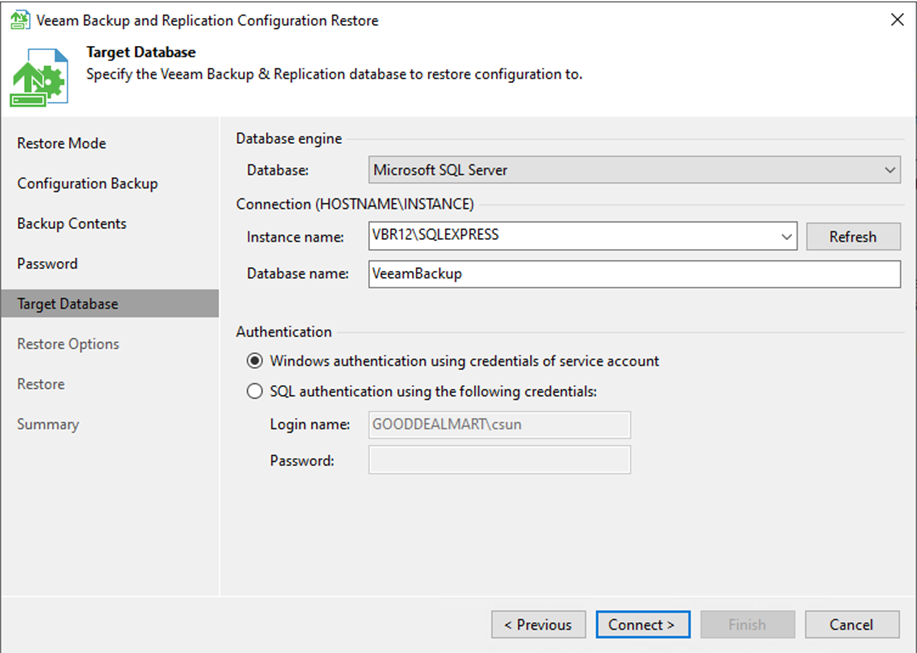
Task: Click the Veeam title bar app icon
Action: pyautogui.click(x=20, y=20)
